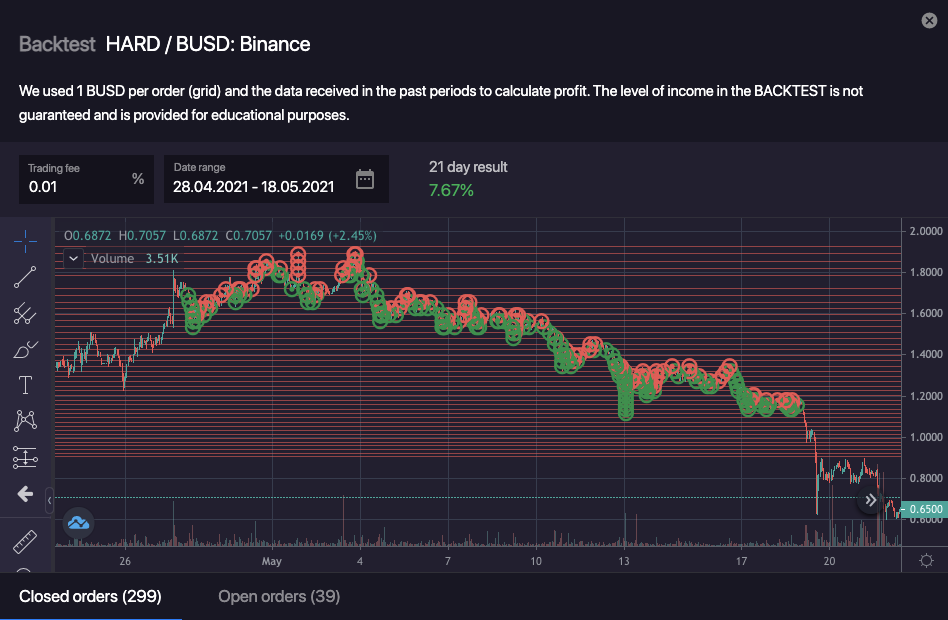Select the pitchfork drawing tool
This screenshot has height=620, width=948.
click(x=25, y=314)
